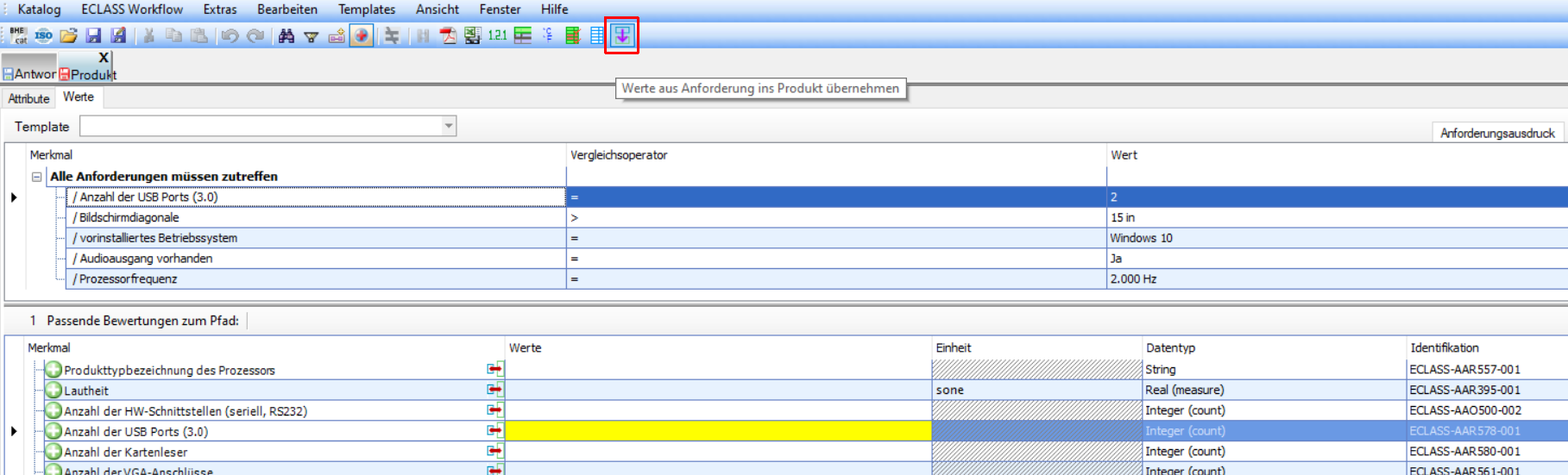The height and width of the screenshot is (475, 1568).
Task: Click the binoculars search icon
Action: (287, 35)
